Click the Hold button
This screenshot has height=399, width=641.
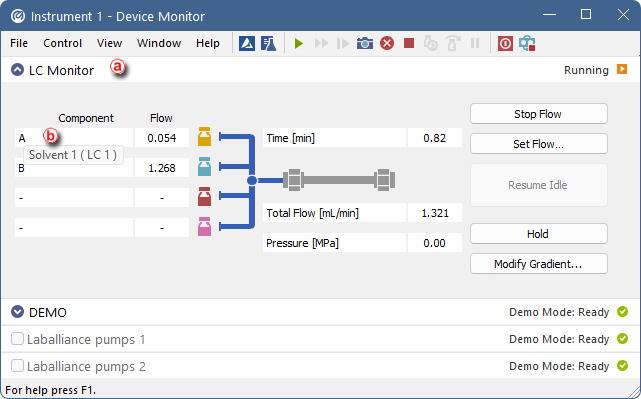coord(539,234)
